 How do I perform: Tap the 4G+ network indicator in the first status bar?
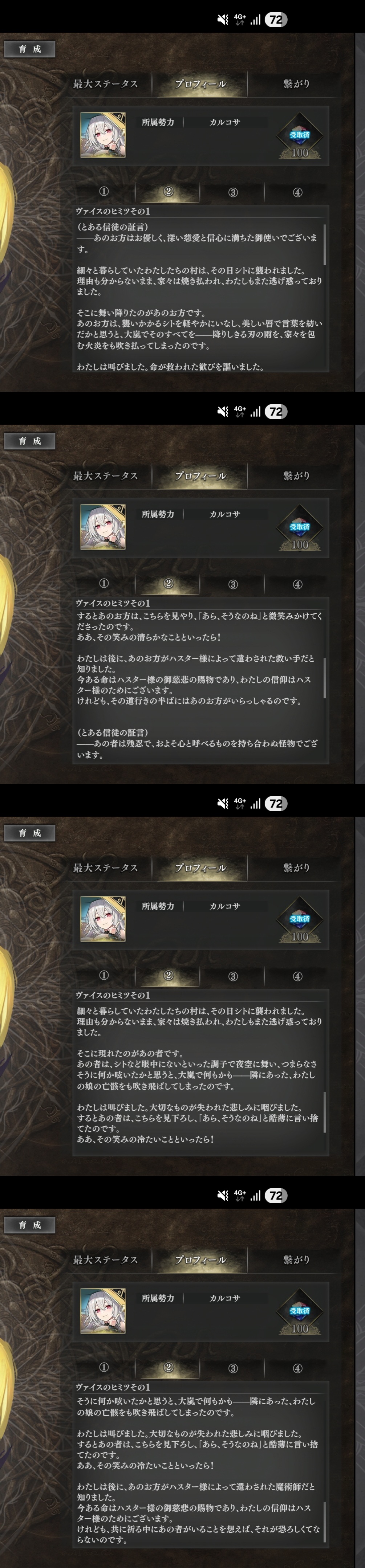(x=239, y=20)
